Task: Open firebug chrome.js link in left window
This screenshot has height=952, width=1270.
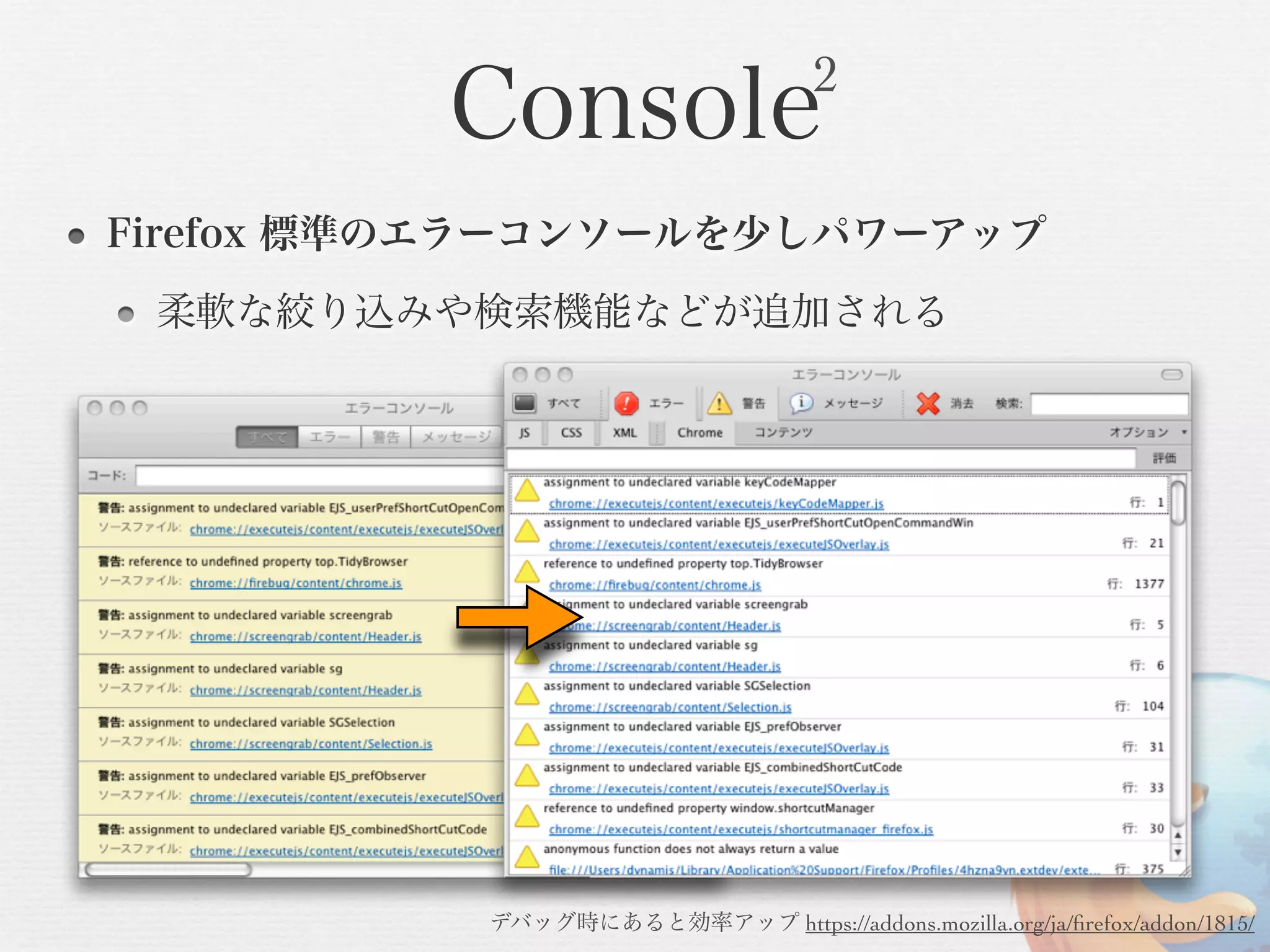Action: tap(296, 583)
